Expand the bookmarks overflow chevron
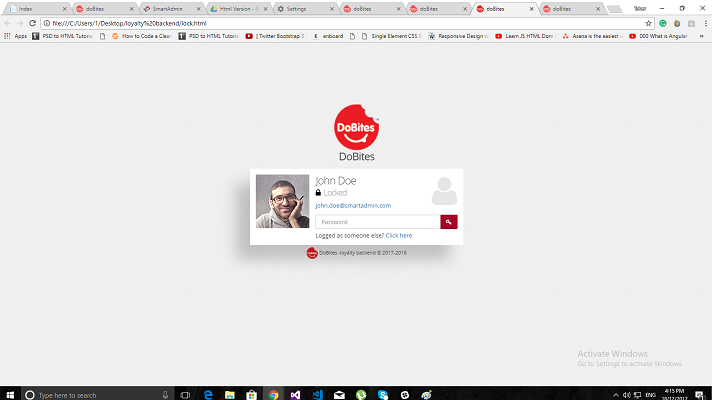Image resolution: width=712 pixels, height=400 pixels. click(702, 36)
